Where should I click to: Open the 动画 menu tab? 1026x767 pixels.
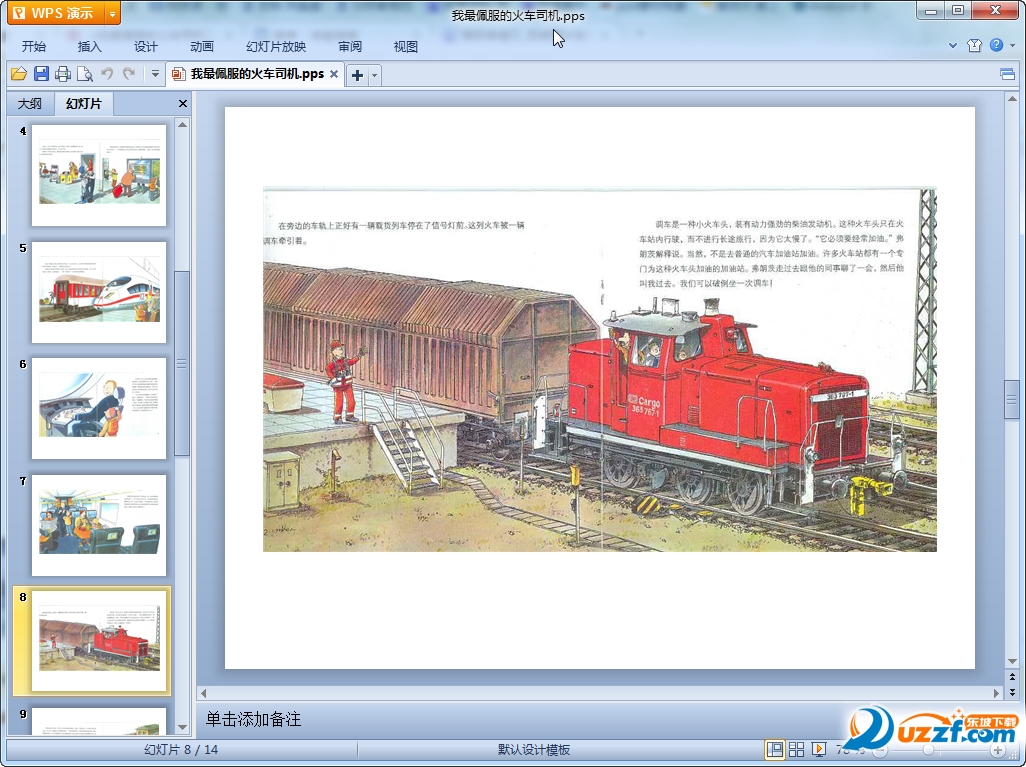[202, 46]
